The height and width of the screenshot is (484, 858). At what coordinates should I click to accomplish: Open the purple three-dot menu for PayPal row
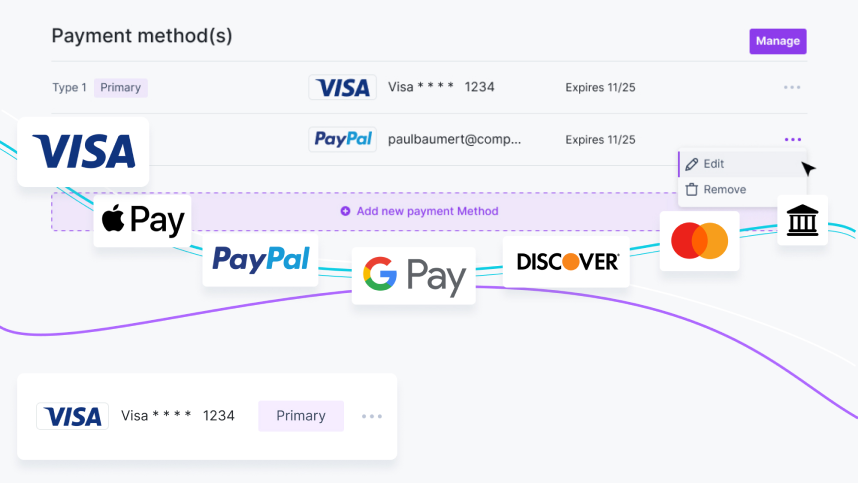tap(793, 140)
